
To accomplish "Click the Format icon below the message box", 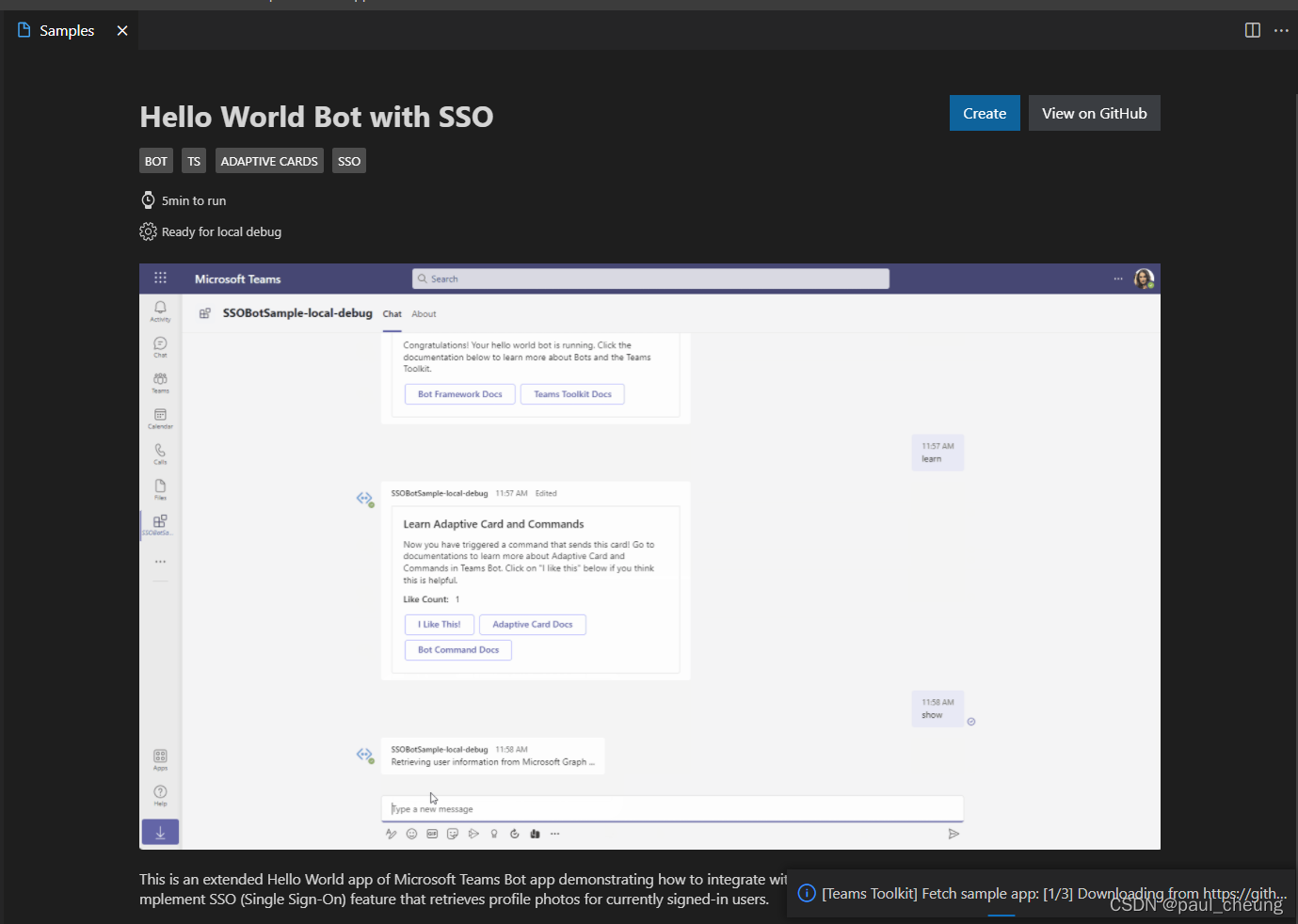I will pos(392,834).
